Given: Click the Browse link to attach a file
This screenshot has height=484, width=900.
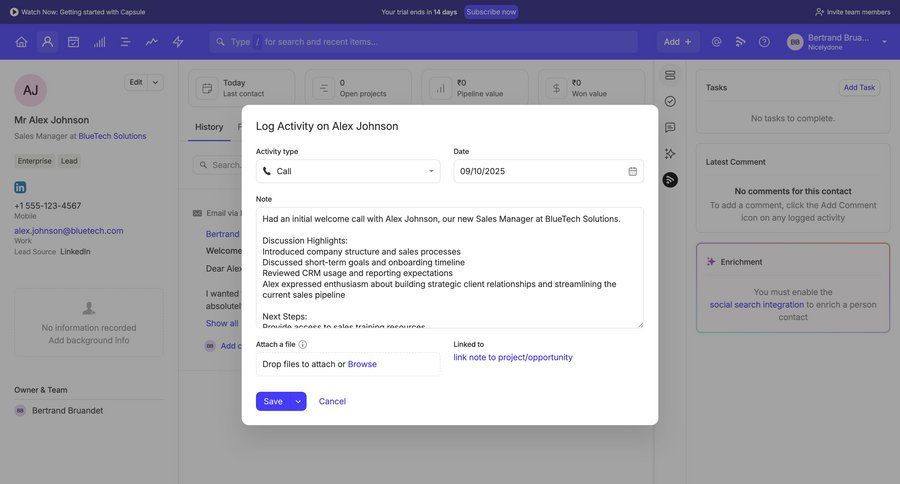Looking at the screenshot, I should click(362, 364).
